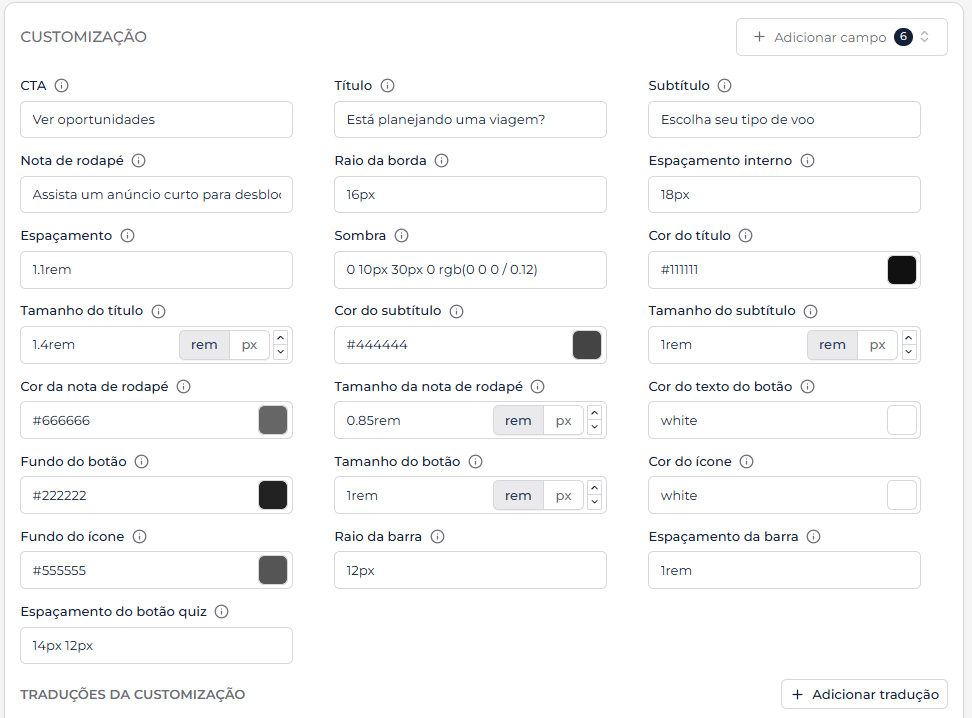Screen dimensions: 972x718
Task: Click the info icon next to Nota de rodapé
Action: (139, 161)
